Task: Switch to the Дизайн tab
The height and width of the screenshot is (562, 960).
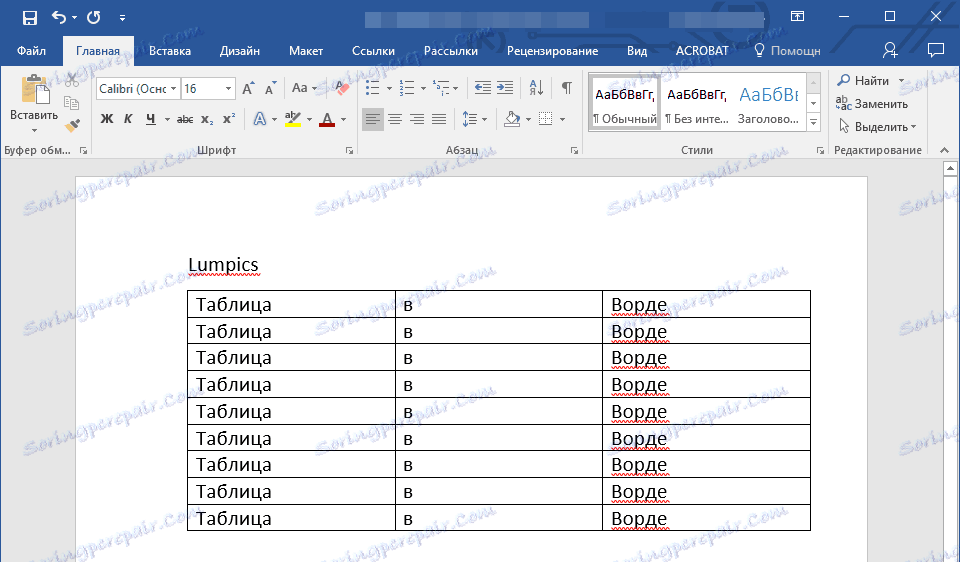Action: [x=240, y=51]
